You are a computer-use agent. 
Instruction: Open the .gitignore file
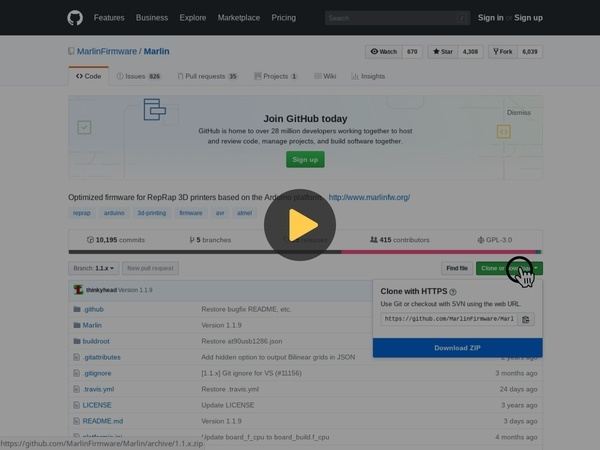click(x=97, y=373)
